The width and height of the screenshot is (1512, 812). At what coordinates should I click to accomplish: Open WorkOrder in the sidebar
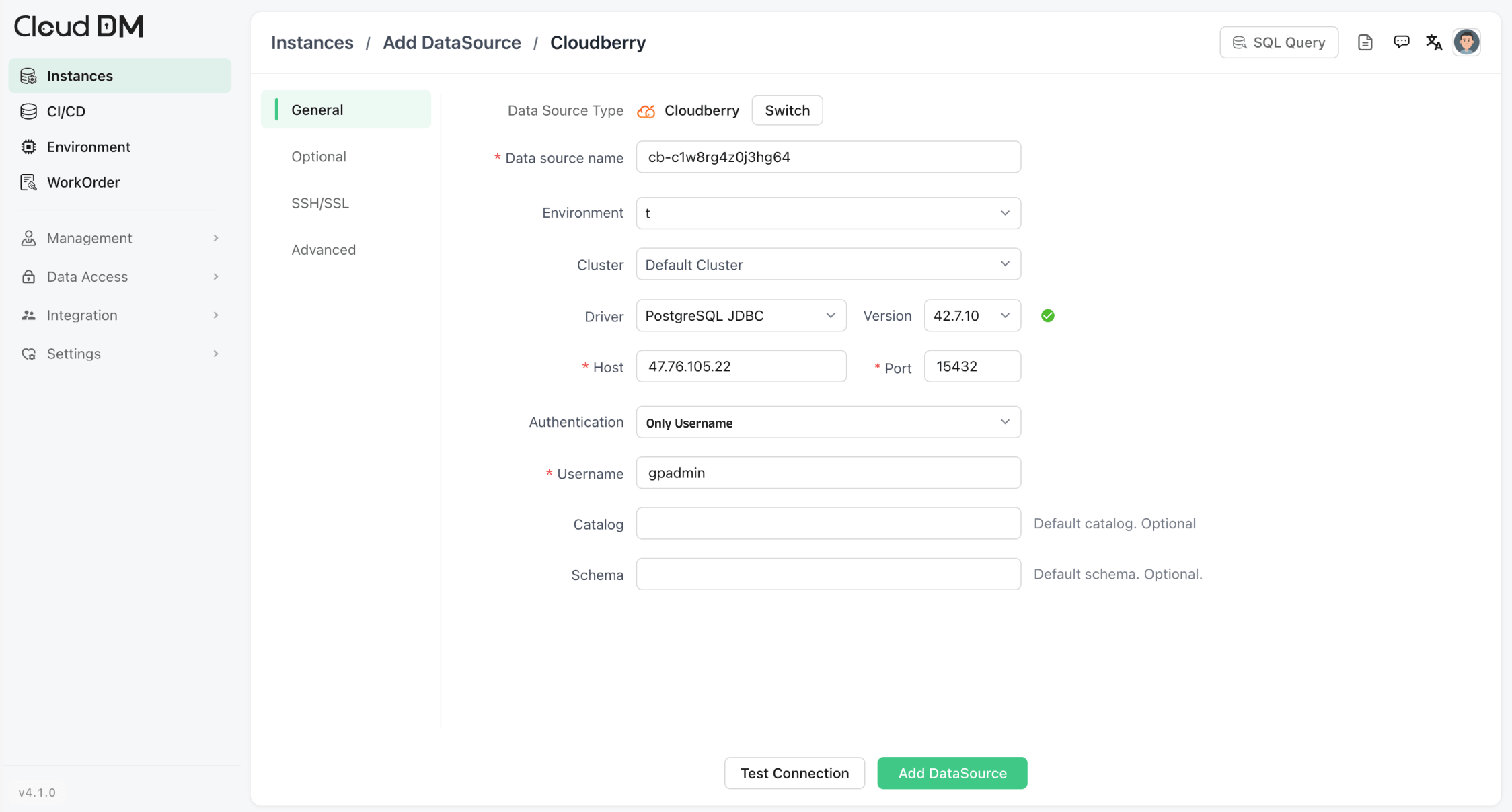point(120,182)
